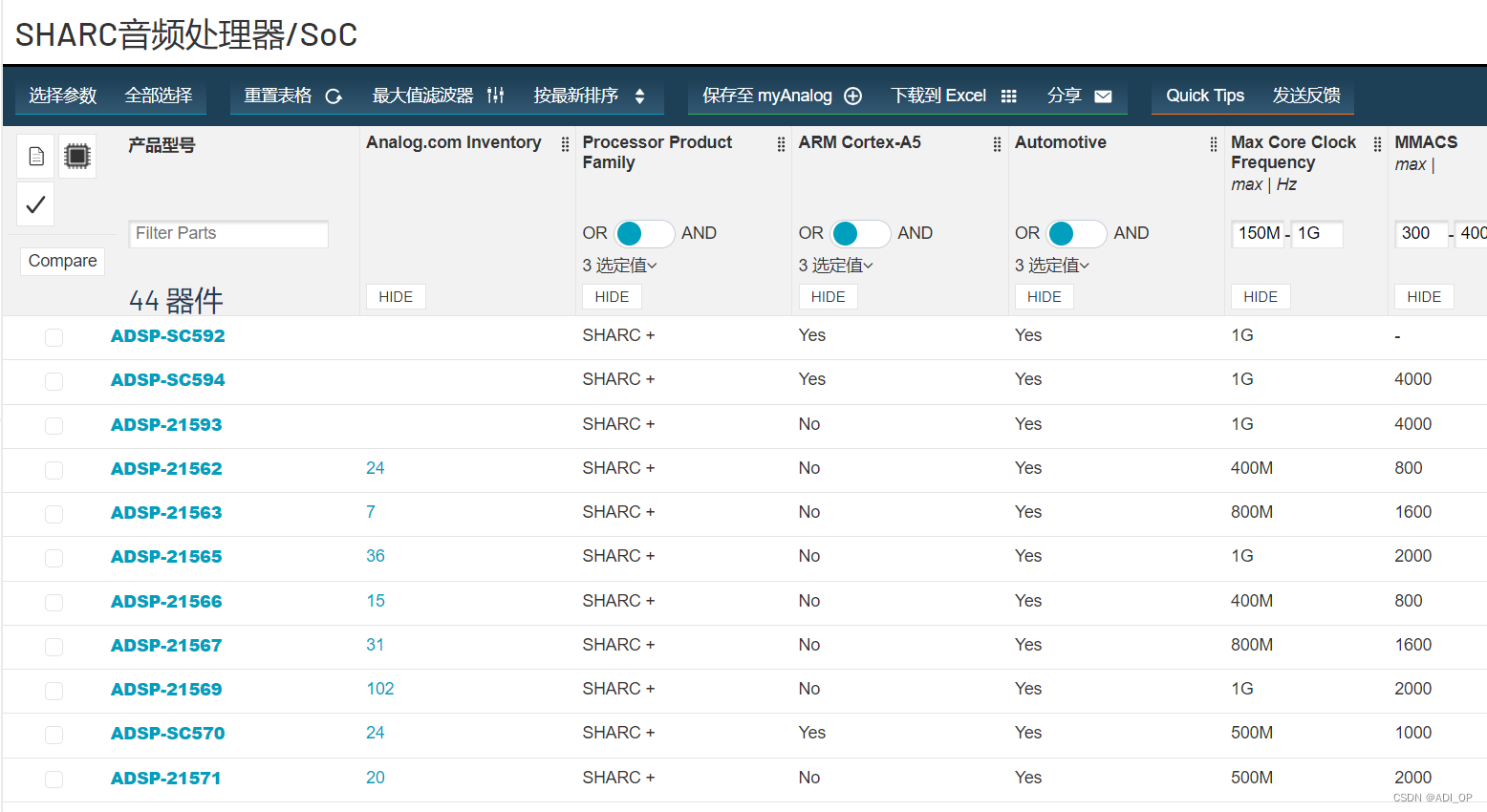This screenshot has width=1487, height=812.
Task: Click 按最新排序 toolbar item
Action: click(576, 96)
